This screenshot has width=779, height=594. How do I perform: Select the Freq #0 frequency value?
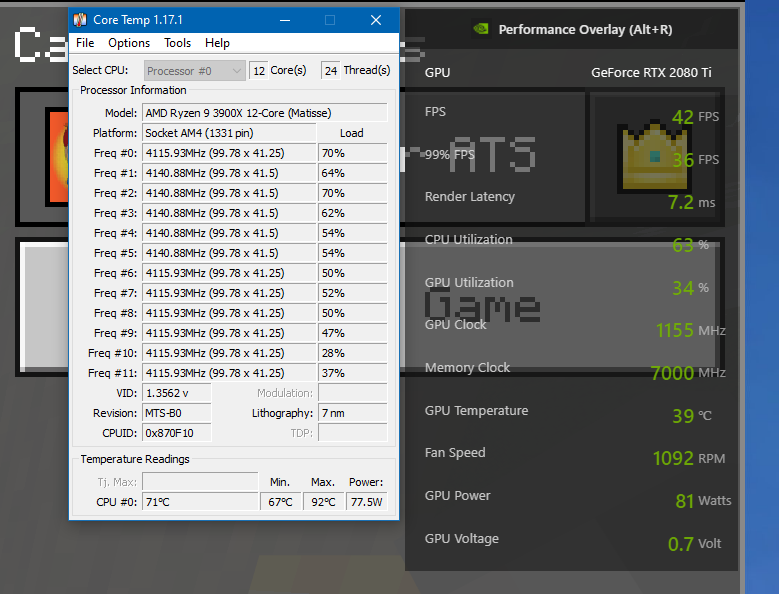pos(228,153)
